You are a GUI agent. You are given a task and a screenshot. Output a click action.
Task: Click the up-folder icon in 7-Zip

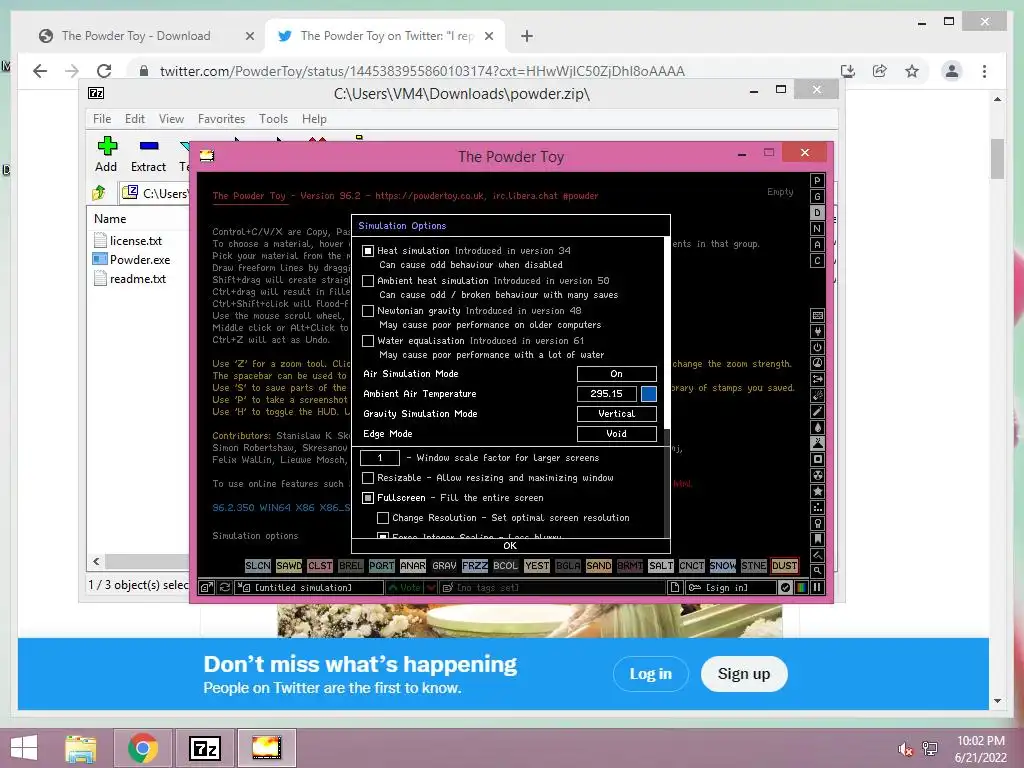coord(99,193)
